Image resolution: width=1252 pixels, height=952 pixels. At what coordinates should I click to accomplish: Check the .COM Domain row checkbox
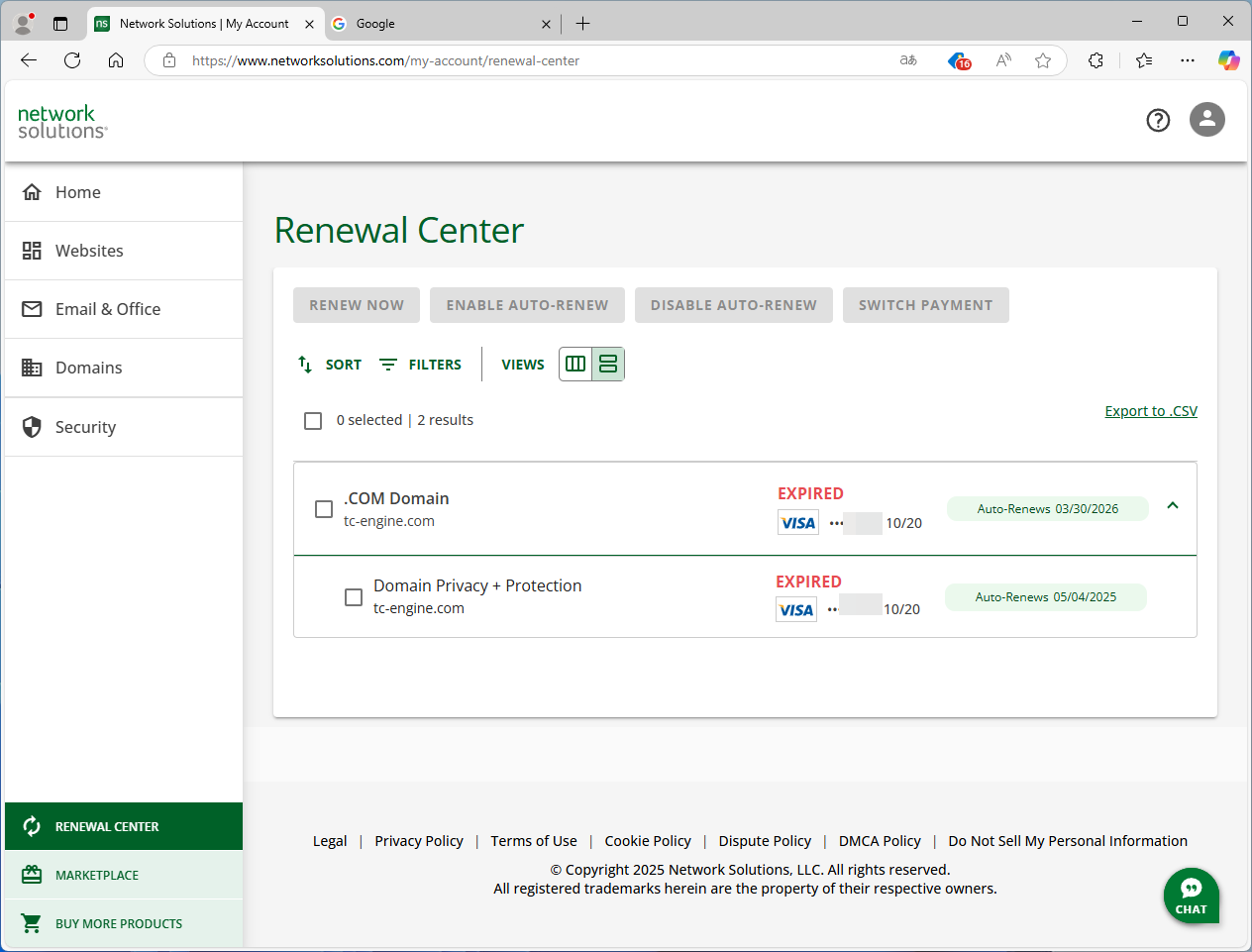(x=324, y=509)
